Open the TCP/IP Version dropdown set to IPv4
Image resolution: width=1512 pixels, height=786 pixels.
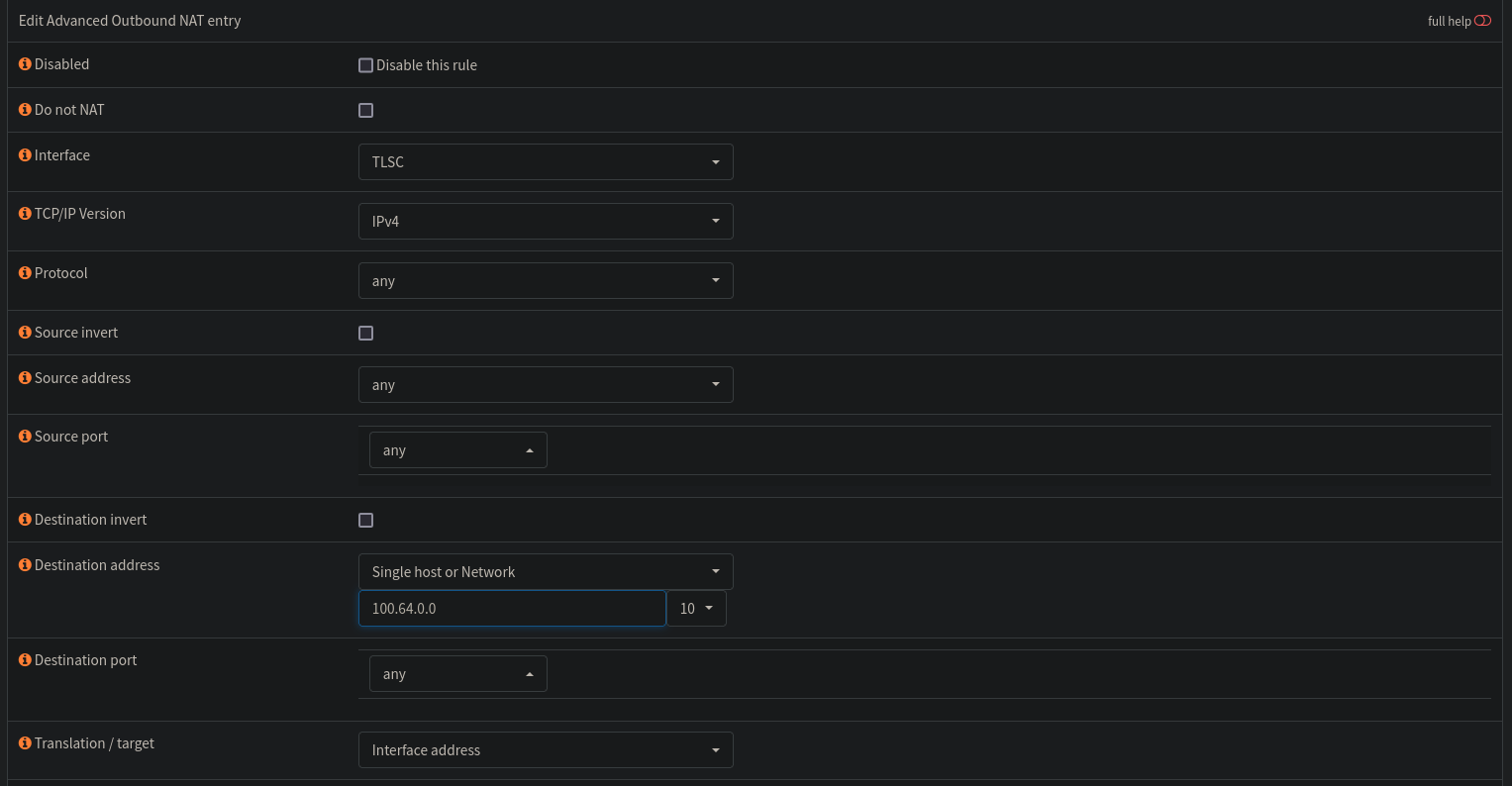pyautogui.click(x=546, y=222)
